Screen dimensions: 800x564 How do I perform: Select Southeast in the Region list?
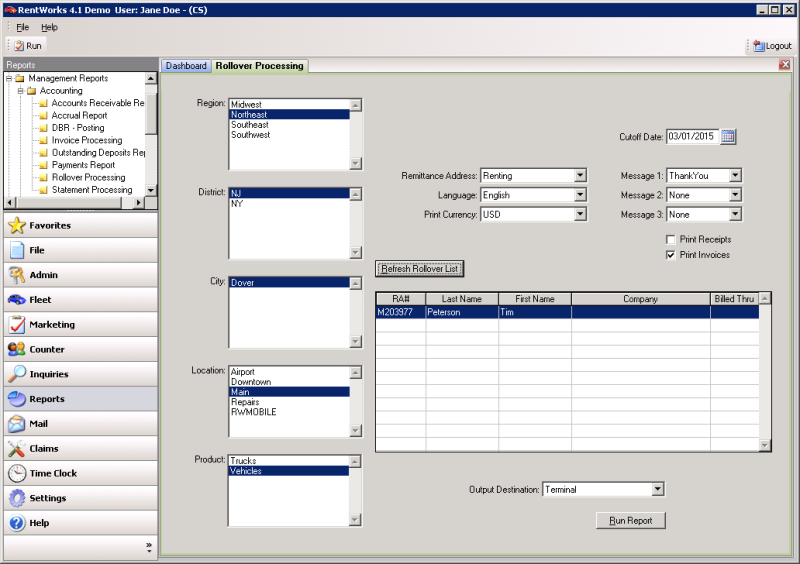coord(290,125)
